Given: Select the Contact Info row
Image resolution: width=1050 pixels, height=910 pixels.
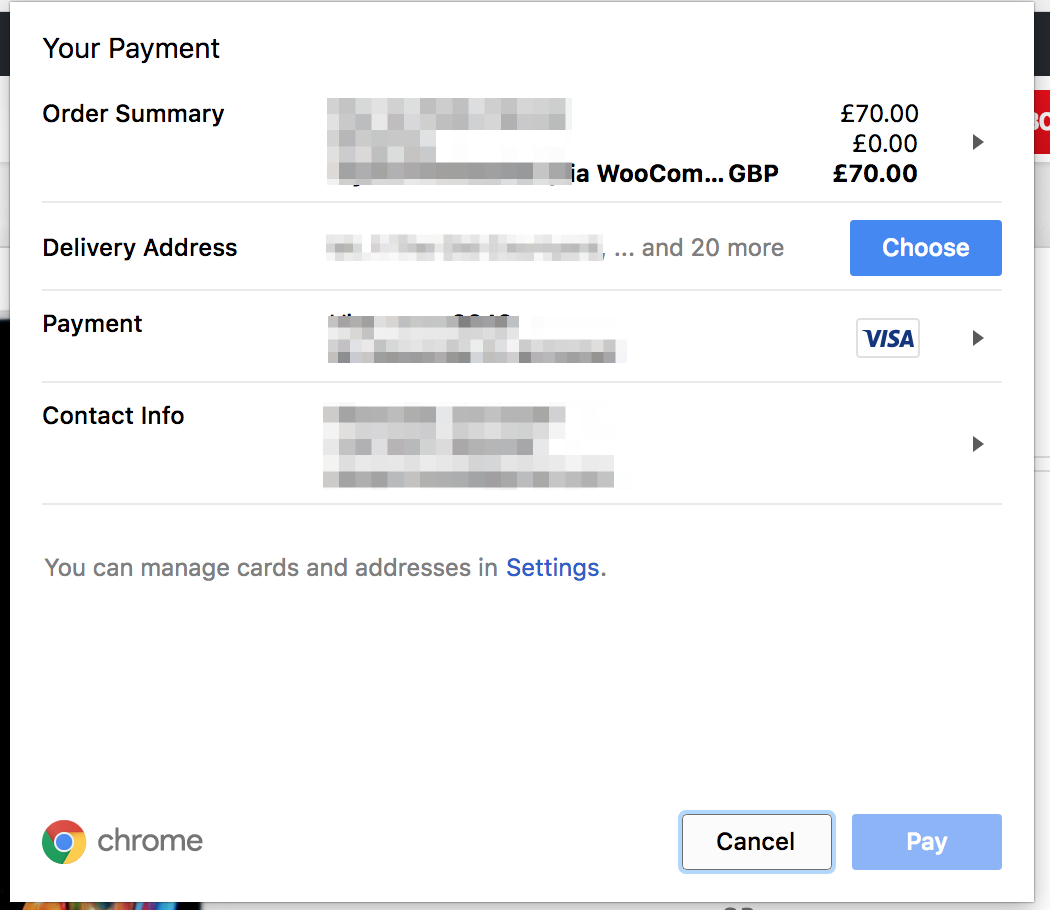Looking at the screenshot, I should [113, 415].
